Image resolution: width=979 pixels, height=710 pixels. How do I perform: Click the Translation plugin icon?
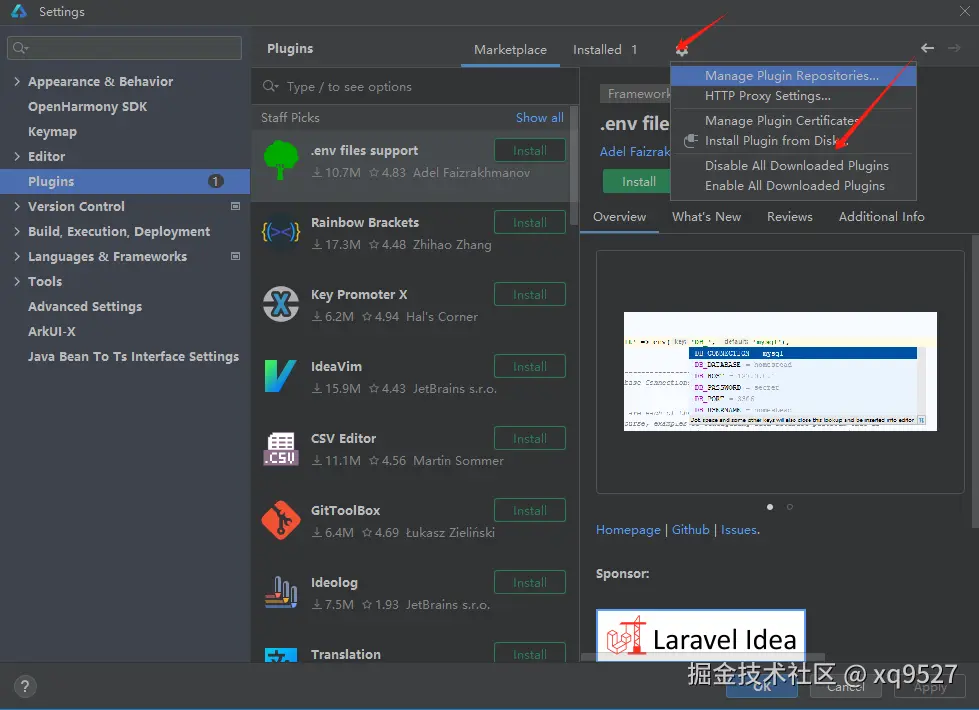click(280, 655)
